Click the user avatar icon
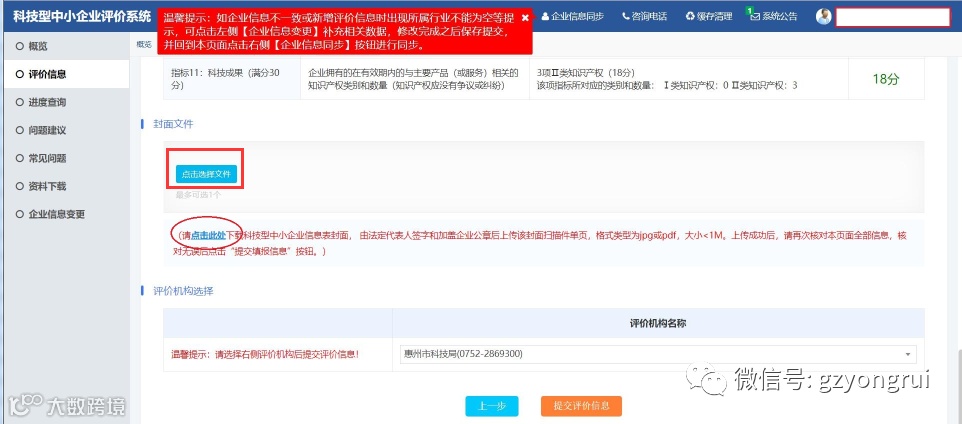Viewport: 962px width, 424px height. (x=823, y=17)
